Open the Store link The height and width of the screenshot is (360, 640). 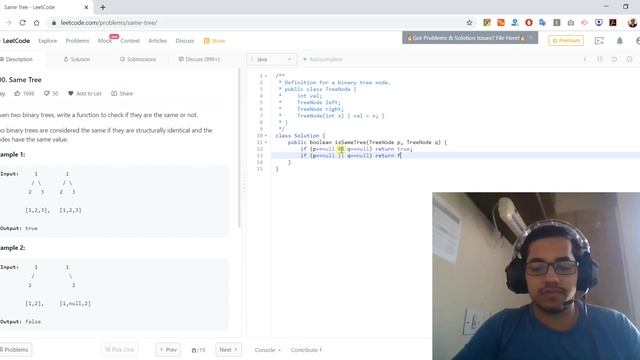[214, 41]
